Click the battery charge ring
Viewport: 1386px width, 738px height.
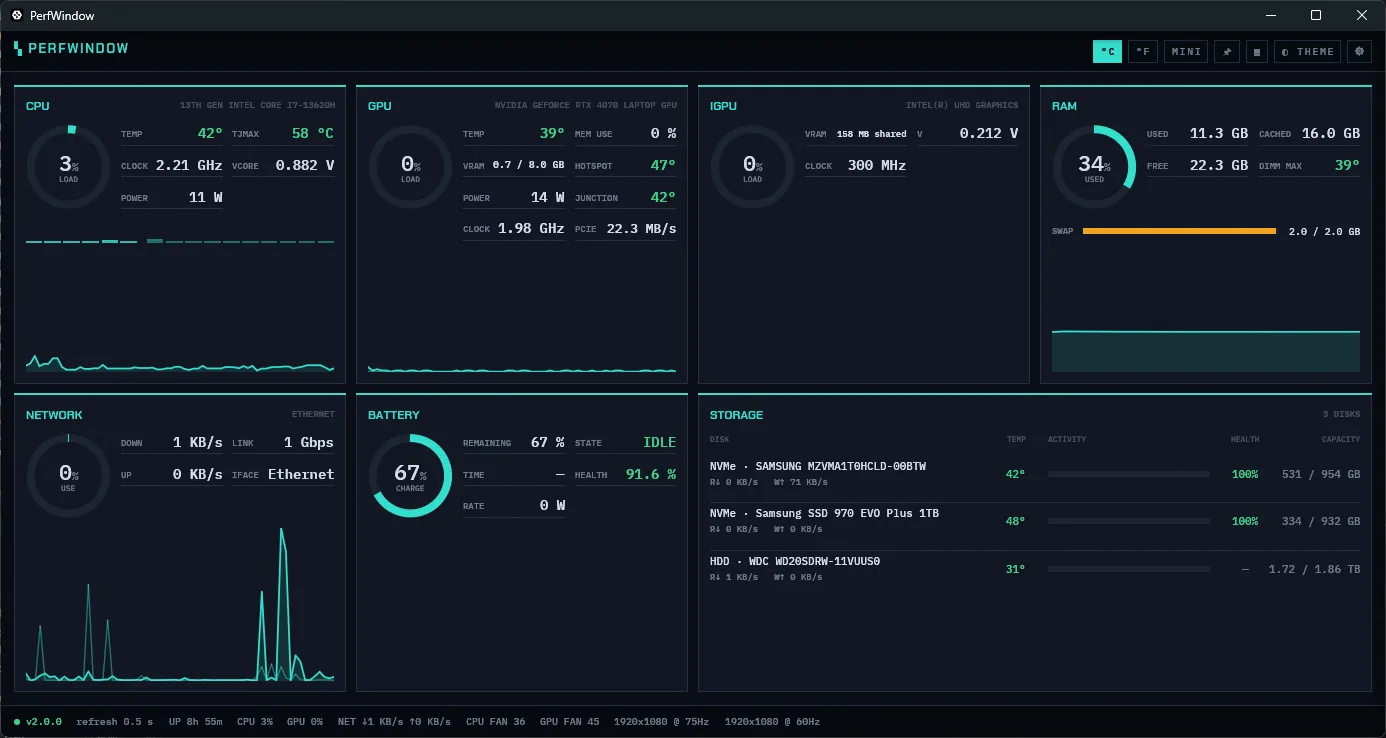(x=410, y=475)
